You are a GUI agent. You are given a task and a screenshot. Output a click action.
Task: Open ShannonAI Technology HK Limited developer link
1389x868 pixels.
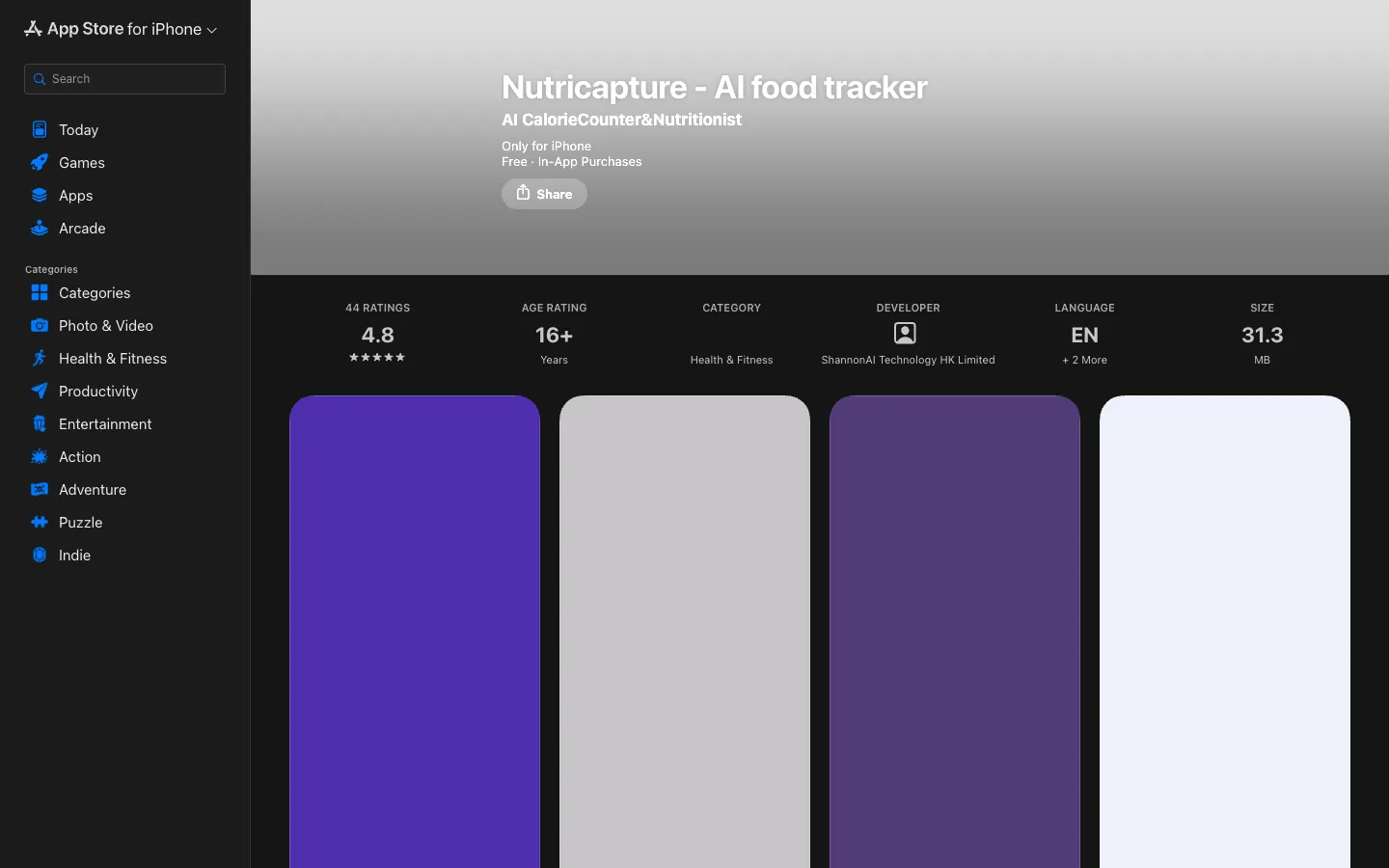coord(908,360)
